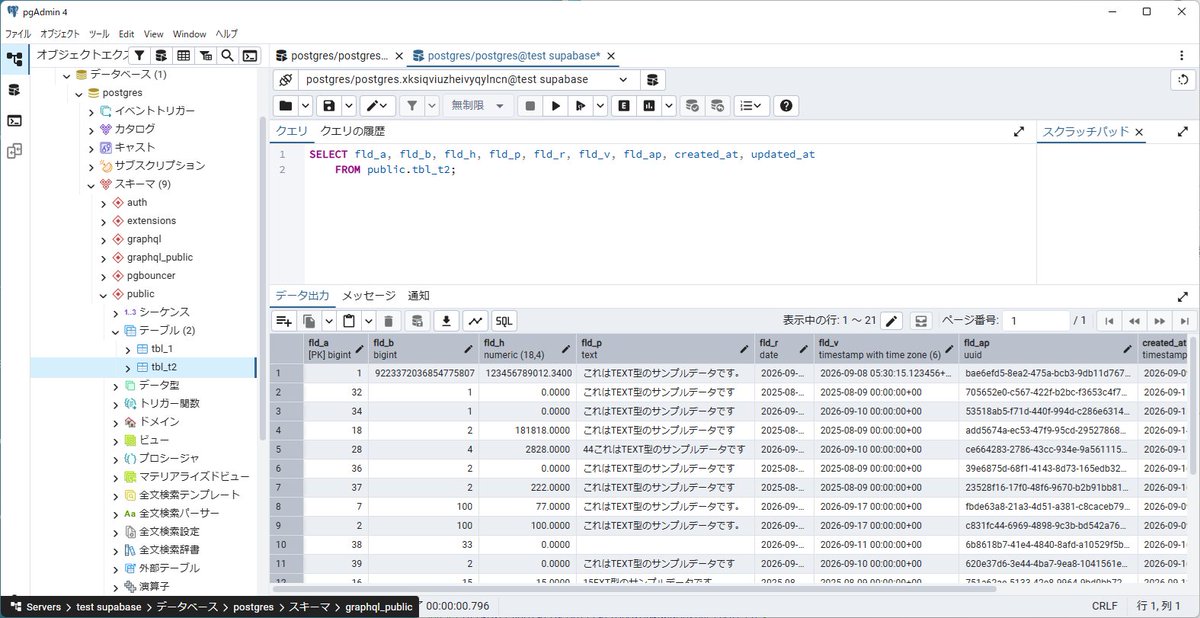Select row number 5 in the results grid
Image resolution: width=1200 pixels, height=618 pixels.
coord(286,450)
